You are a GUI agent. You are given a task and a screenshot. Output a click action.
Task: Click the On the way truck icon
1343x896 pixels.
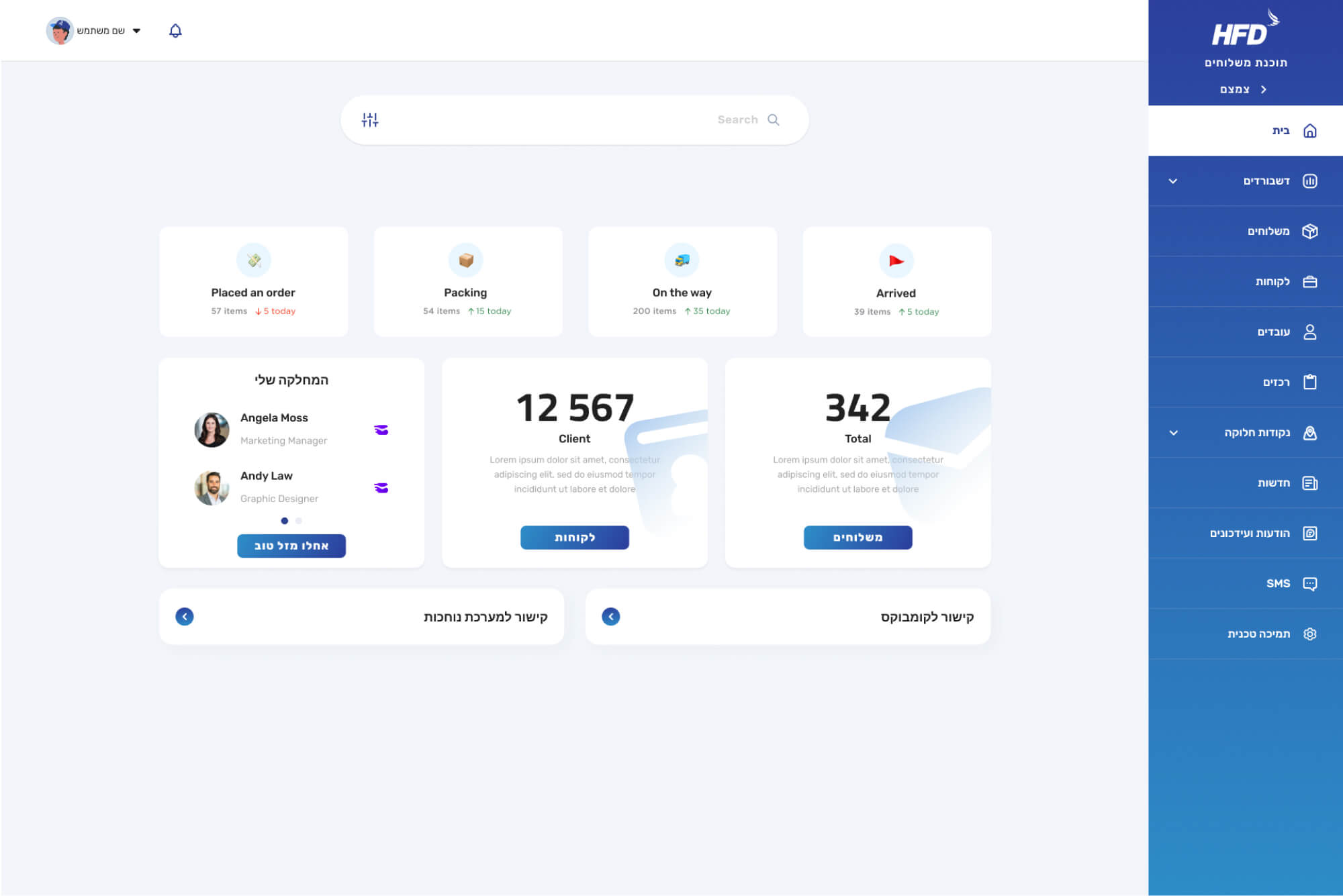(x=682, y=260)
